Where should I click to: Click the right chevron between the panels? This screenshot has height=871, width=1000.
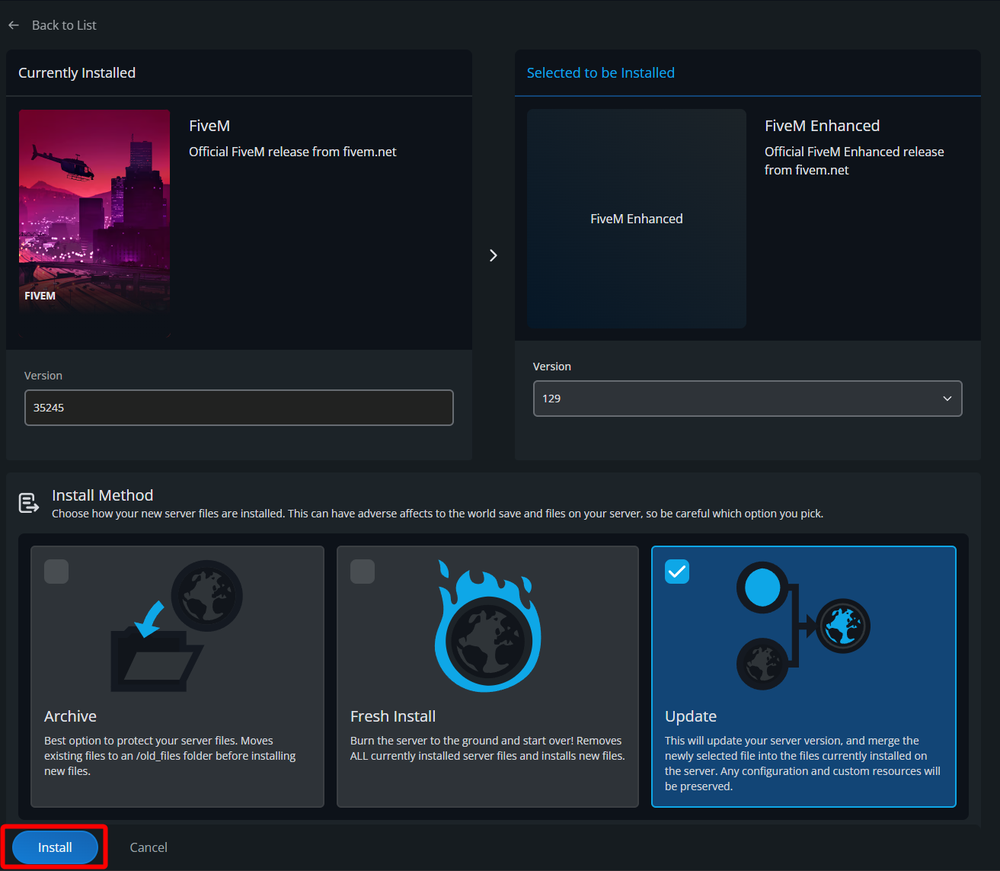493,256
